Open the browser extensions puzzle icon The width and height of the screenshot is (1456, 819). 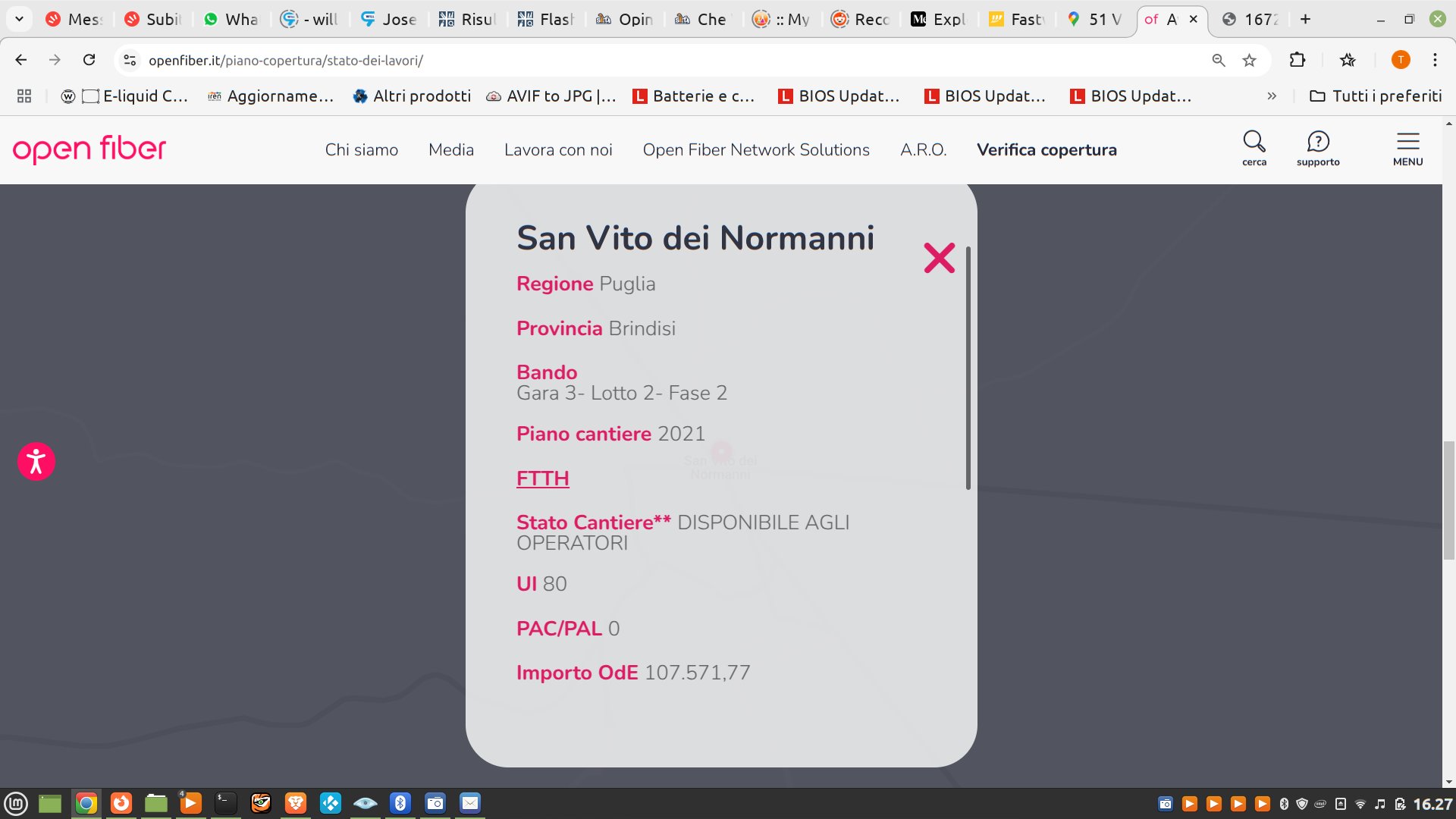[x=1298, y=60]
